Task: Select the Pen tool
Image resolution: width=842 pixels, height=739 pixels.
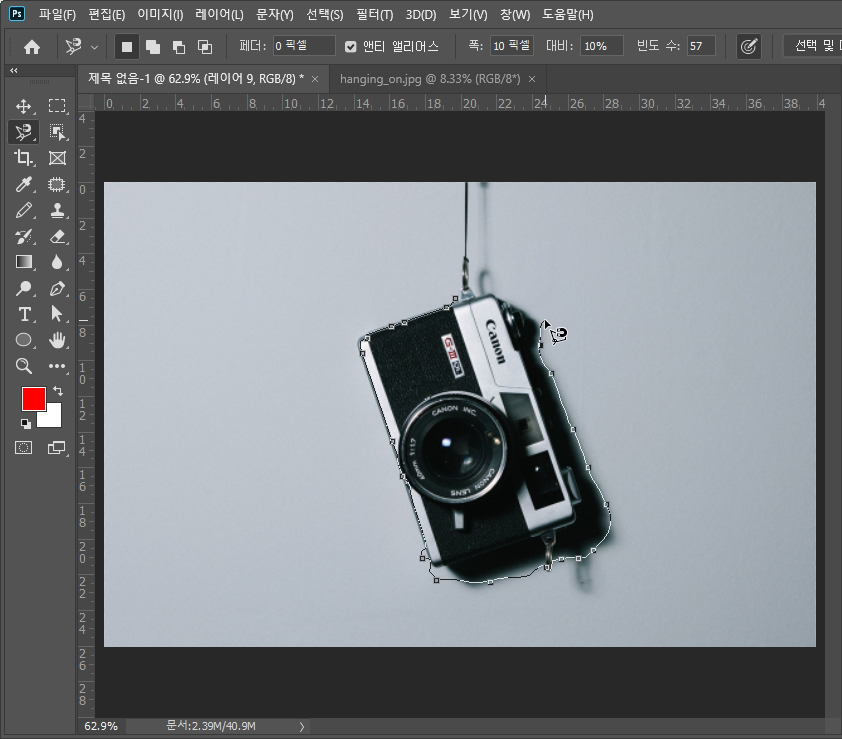Action: point(57,288)
